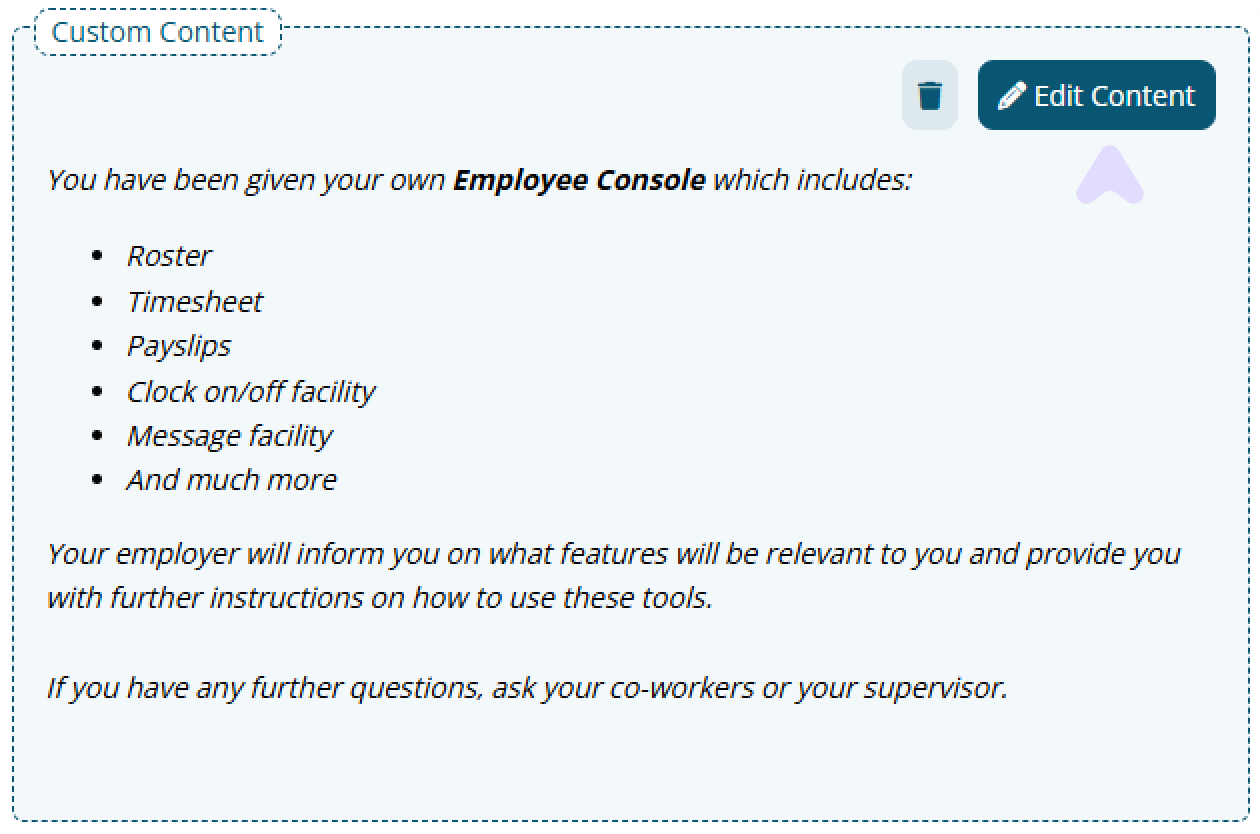Select the Payslips list item
1260x834 pixels.
(x=179, y=346)
